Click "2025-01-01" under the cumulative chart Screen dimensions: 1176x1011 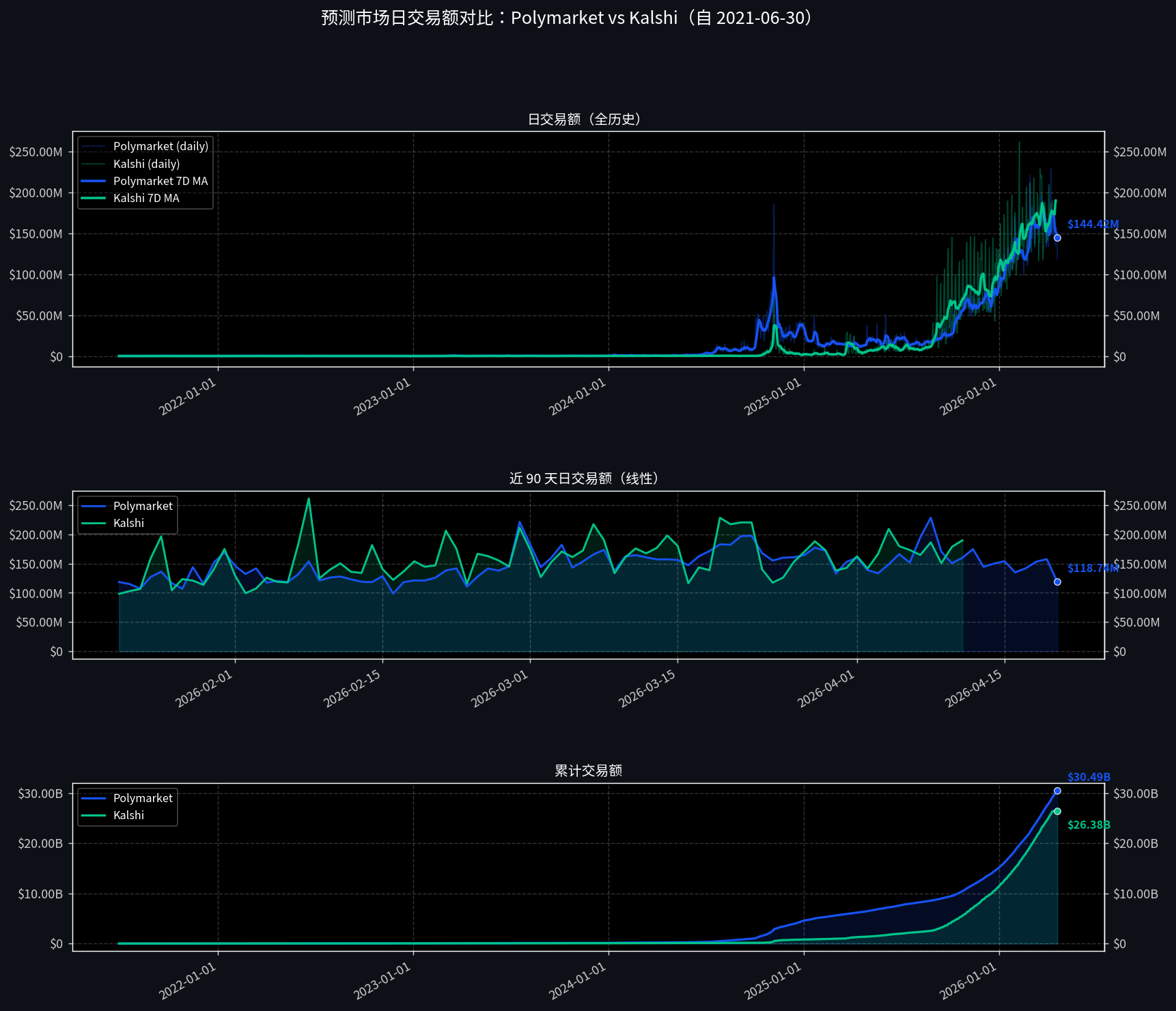coord(773,980)
